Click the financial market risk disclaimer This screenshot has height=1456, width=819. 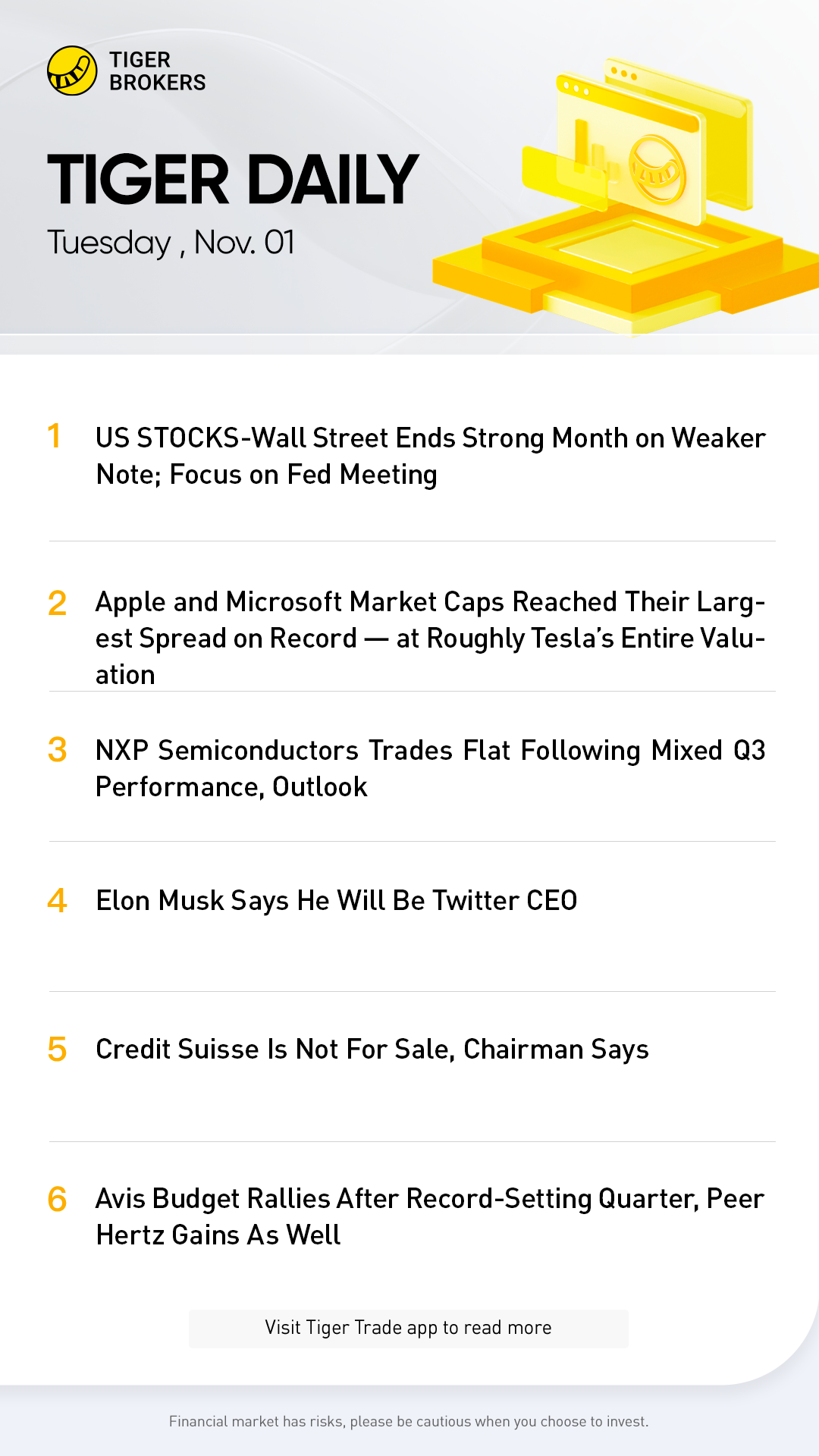point(409,1421)
